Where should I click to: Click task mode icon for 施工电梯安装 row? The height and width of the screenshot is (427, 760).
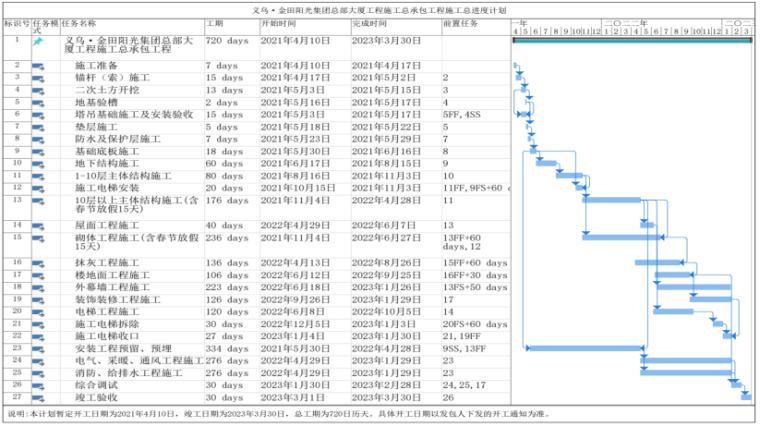(38, 187)
